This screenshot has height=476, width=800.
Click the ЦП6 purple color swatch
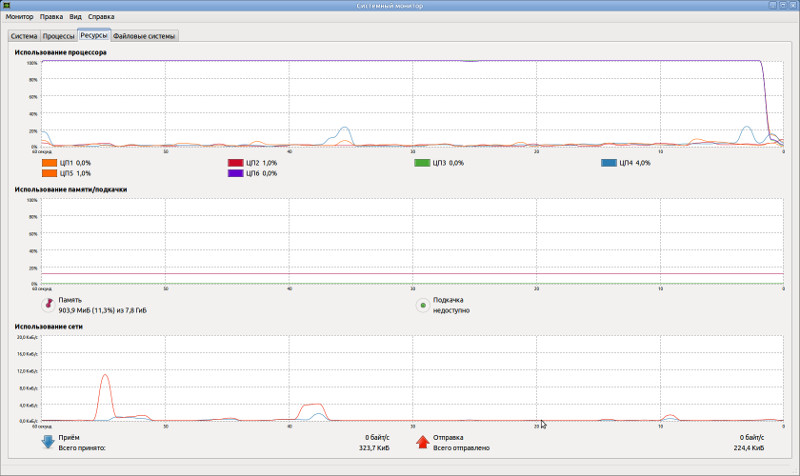tap(235, 173)
